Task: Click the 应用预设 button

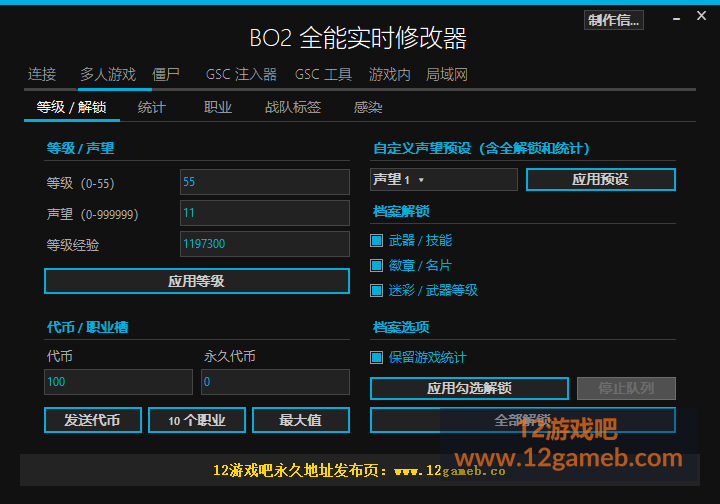Action: (601, 179)
